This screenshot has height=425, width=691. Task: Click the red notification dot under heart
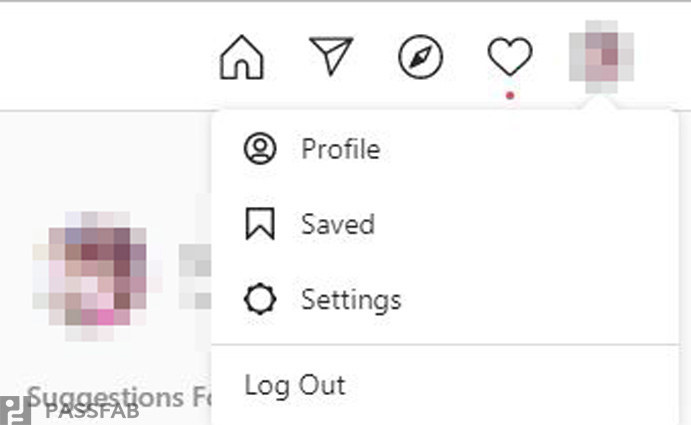(x=509, y=95)
